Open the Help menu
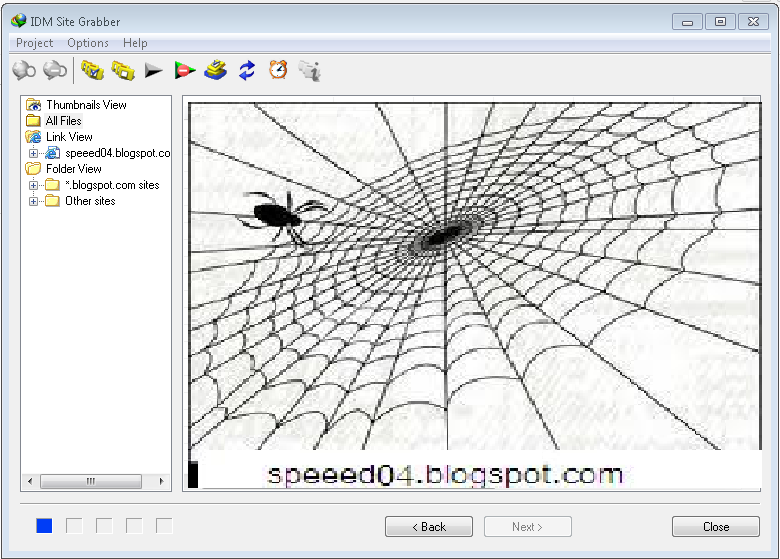The image size is (780, 559). 135,43
